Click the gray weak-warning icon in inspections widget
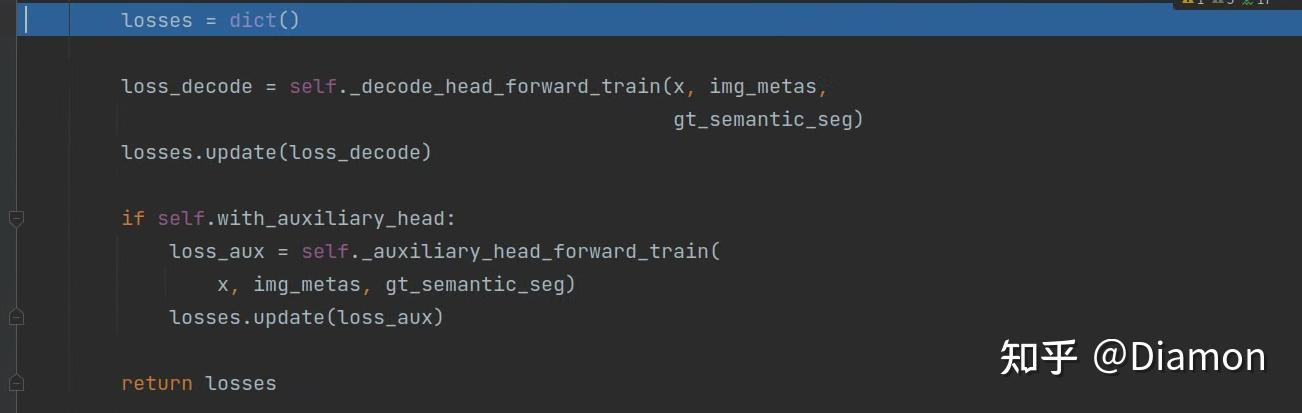Image resolution: width=1302 pixels, height=413 pixels. pos(1216,2)
